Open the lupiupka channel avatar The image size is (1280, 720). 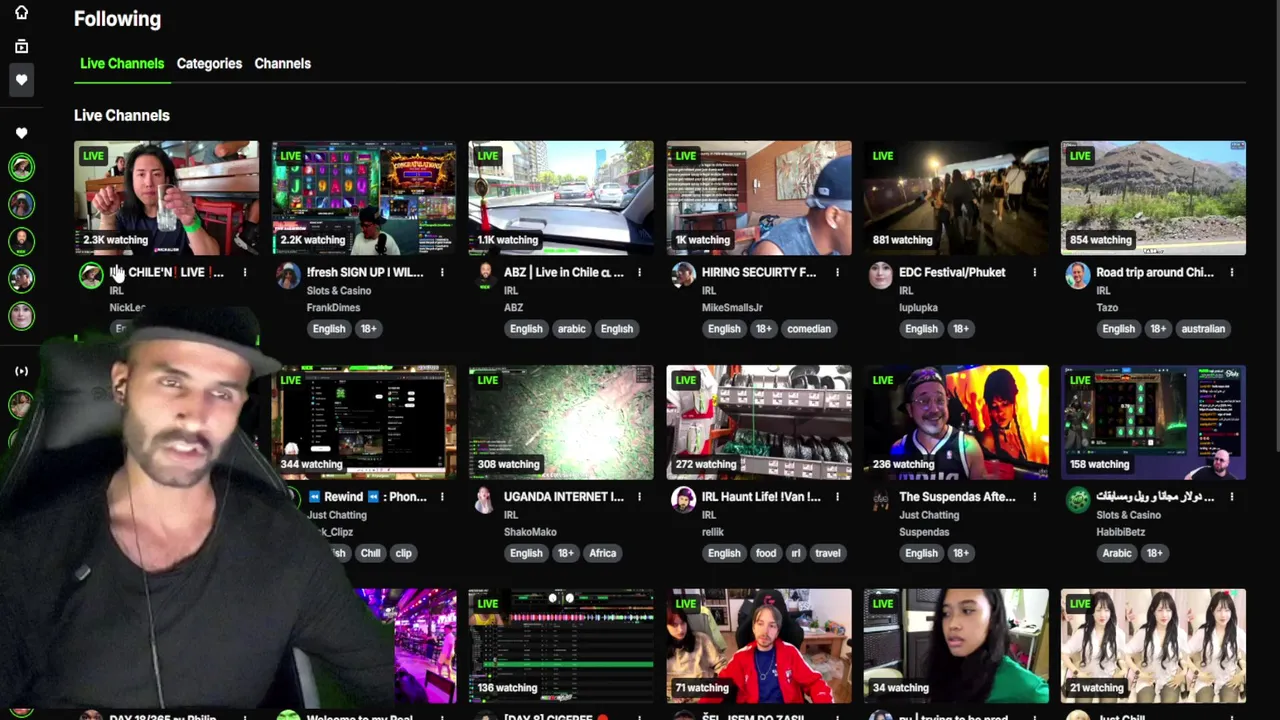(x=880, y=276)
